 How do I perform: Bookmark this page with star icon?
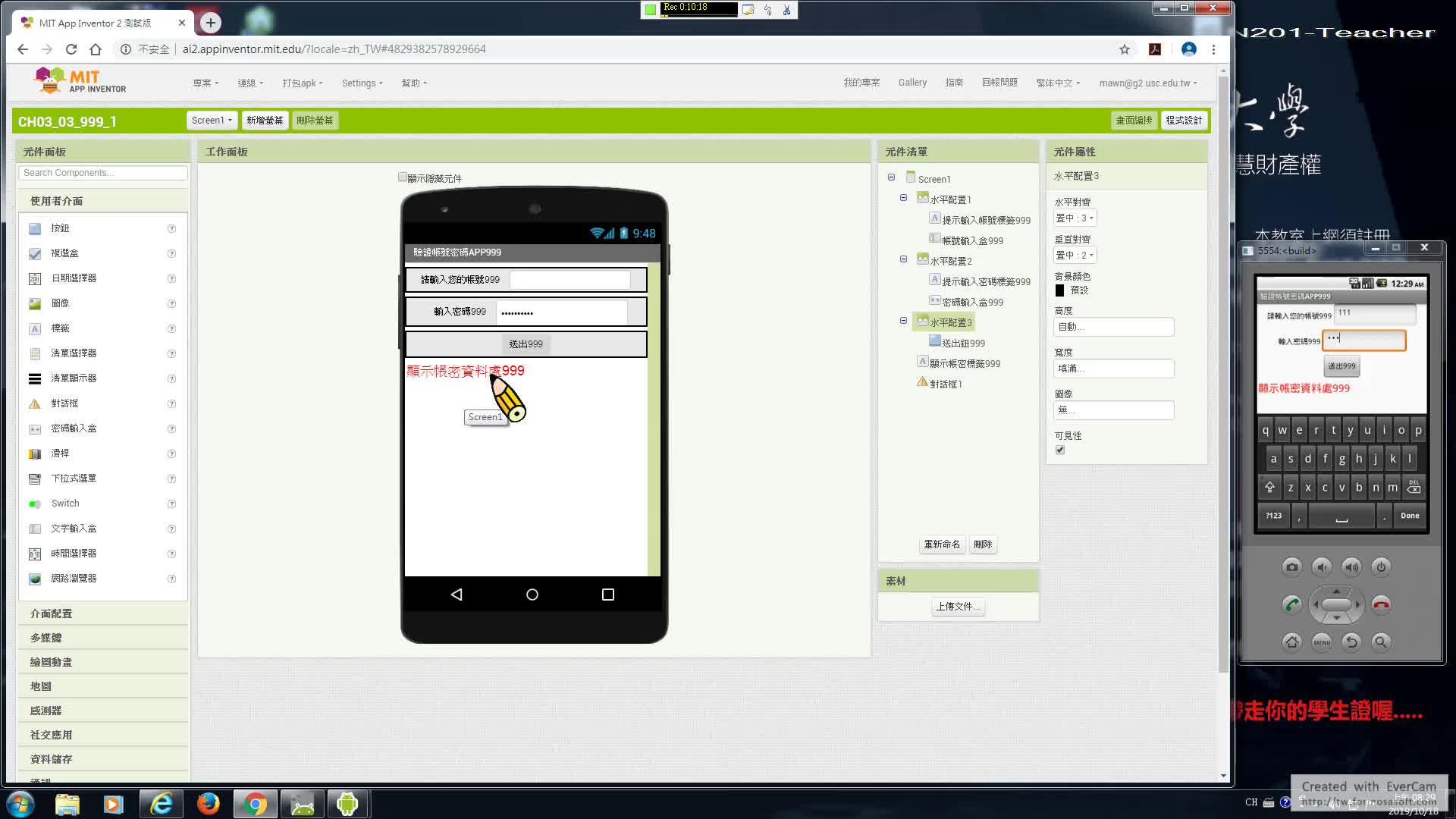click(1124, 49)
